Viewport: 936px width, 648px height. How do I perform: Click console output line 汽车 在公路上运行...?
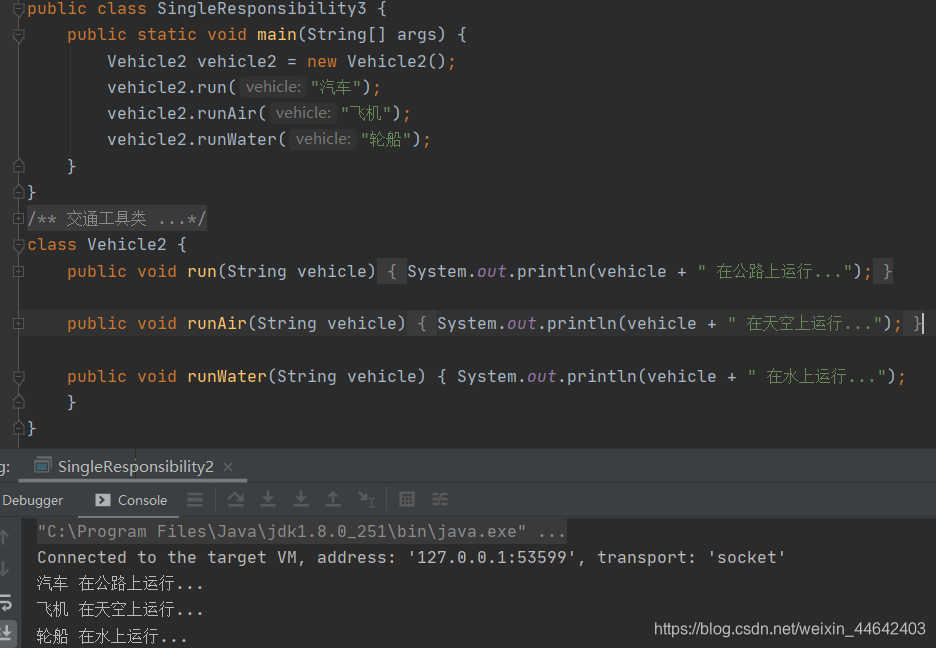[x=119, y=583]
